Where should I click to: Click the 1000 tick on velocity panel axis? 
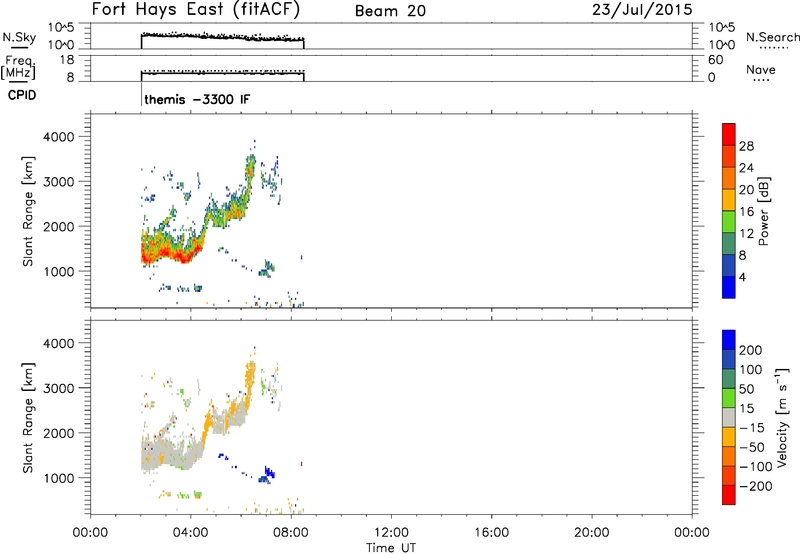tap(59, 478)
